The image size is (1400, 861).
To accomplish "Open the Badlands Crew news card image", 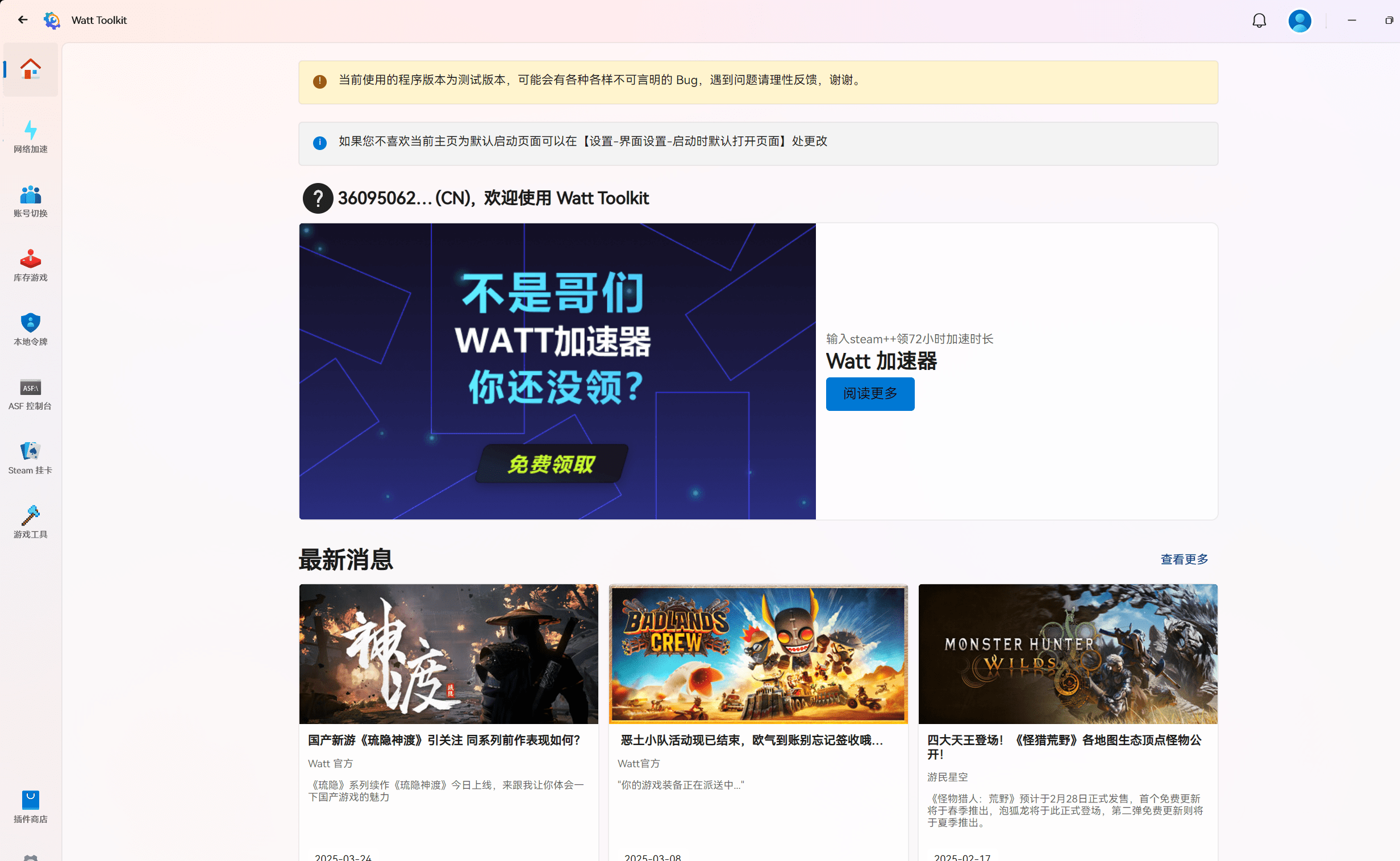I will [758, 654].
